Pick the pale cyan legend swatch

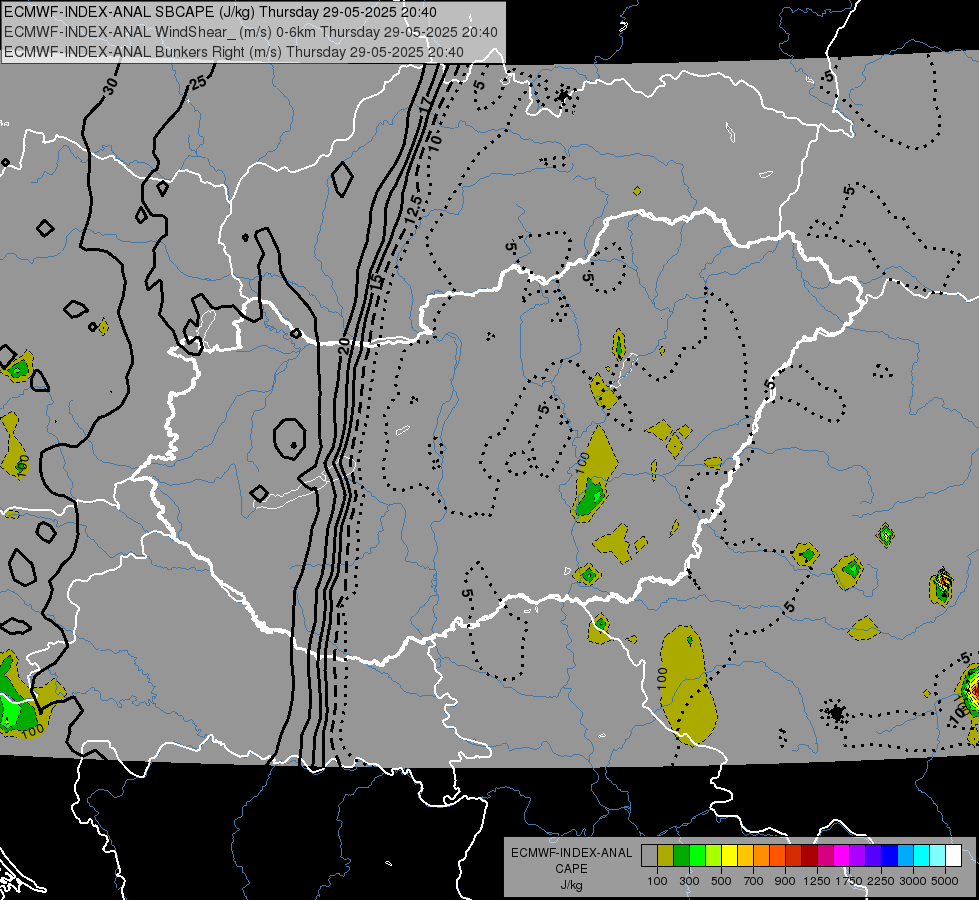click(938, 855)
